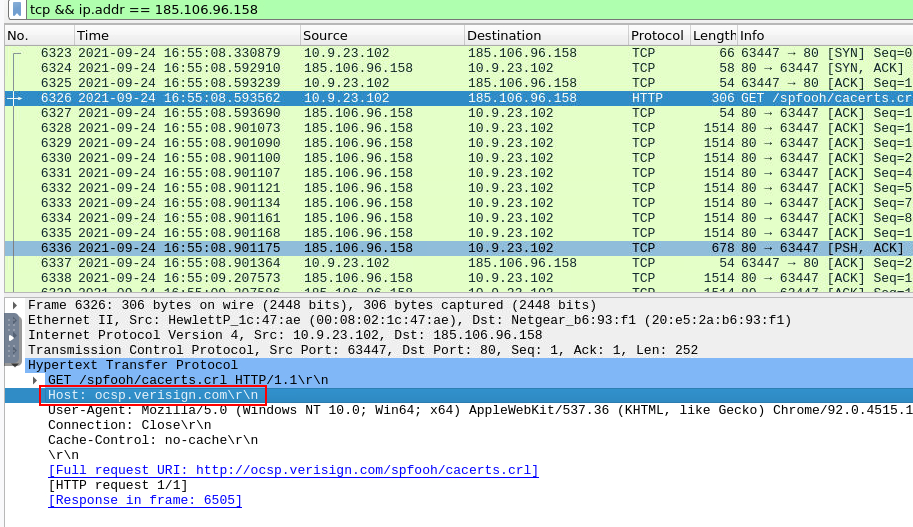Click length 678 in packet 6336

(x=723, y=248)
